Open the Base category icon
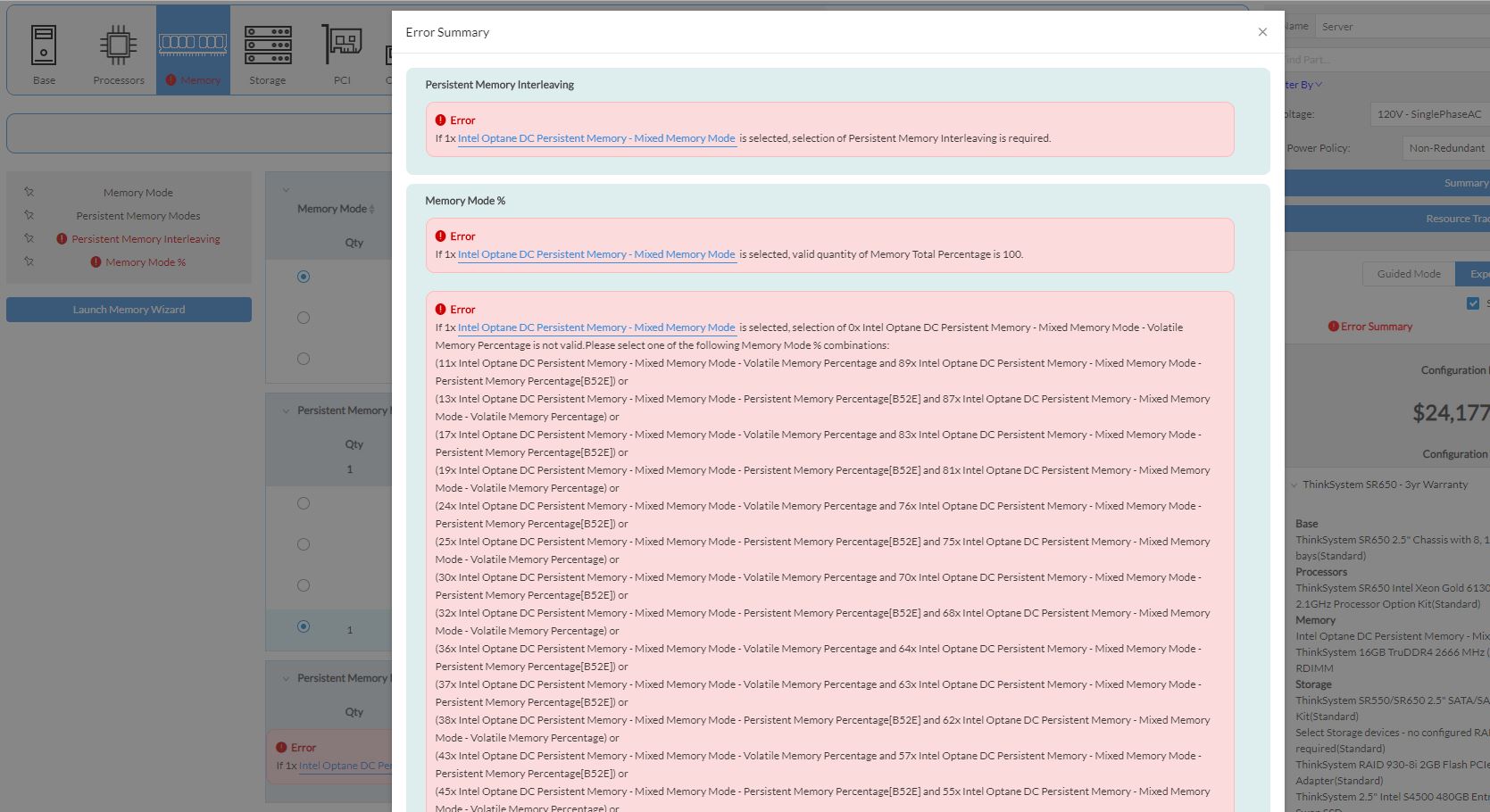The height and width of the screenshot is (812, 1490). (x=44, y=46)
